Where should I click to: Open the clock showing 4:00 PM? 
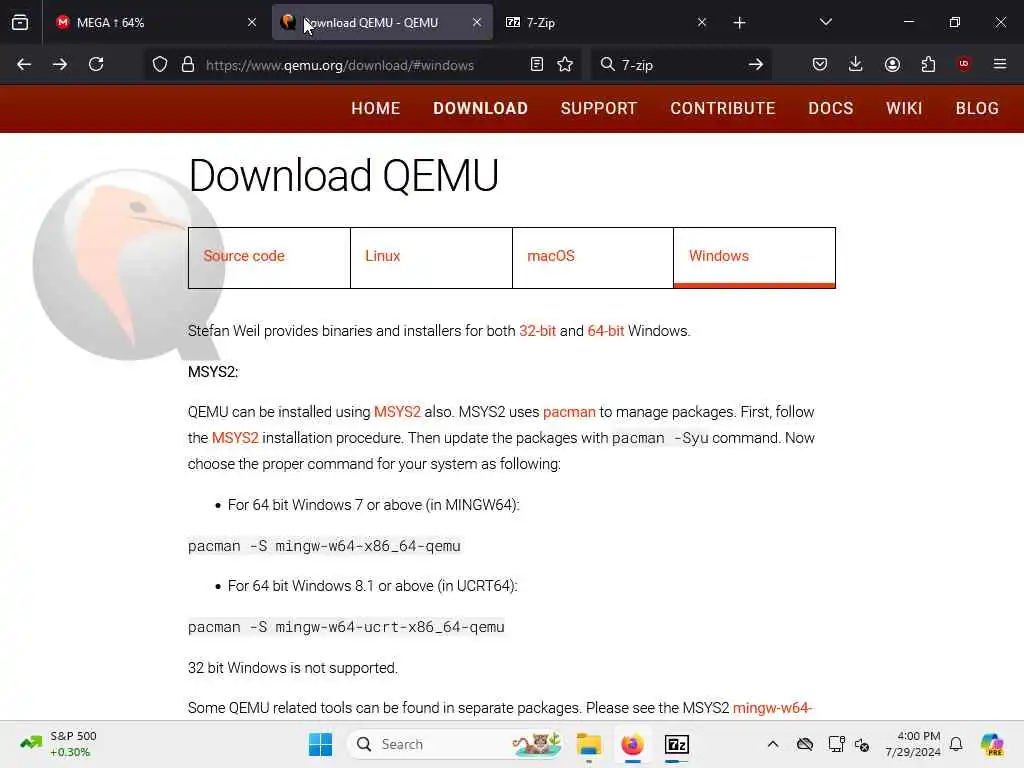(913, 744)
